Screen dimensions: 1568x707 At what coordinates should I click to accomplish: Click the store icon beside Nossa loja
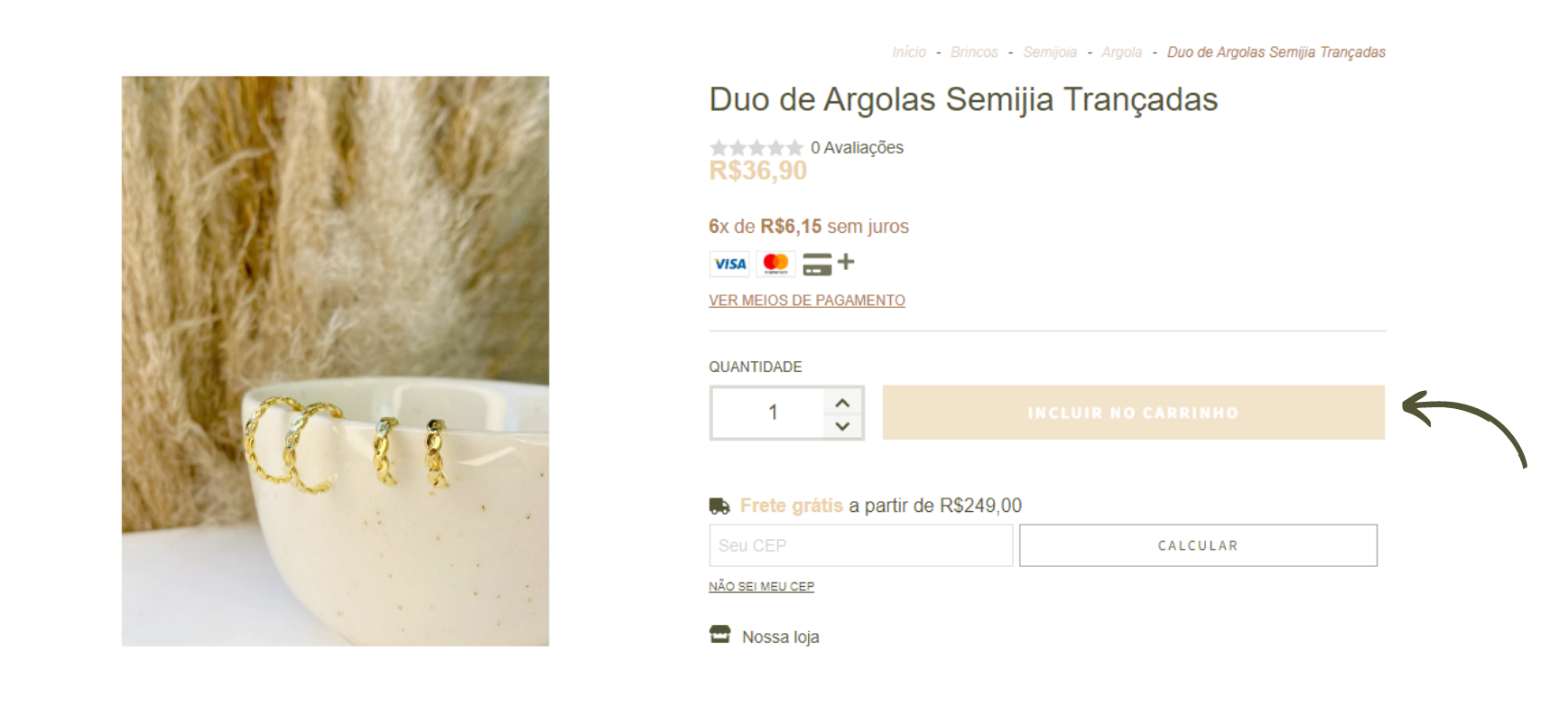(719, 634)
